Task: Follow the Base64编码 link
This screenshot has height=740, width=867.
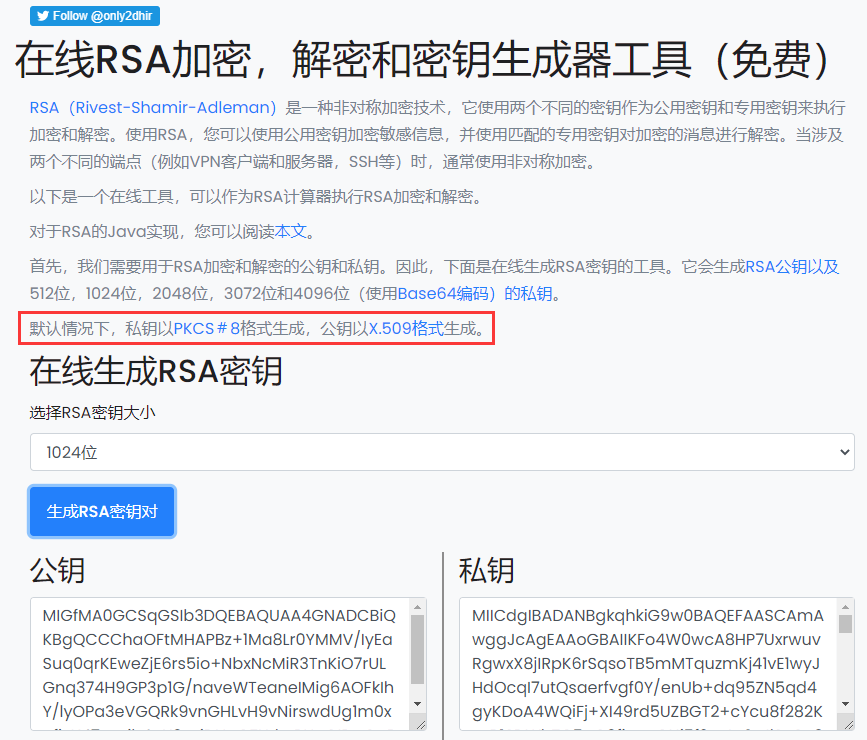Action: click(447, 294)
